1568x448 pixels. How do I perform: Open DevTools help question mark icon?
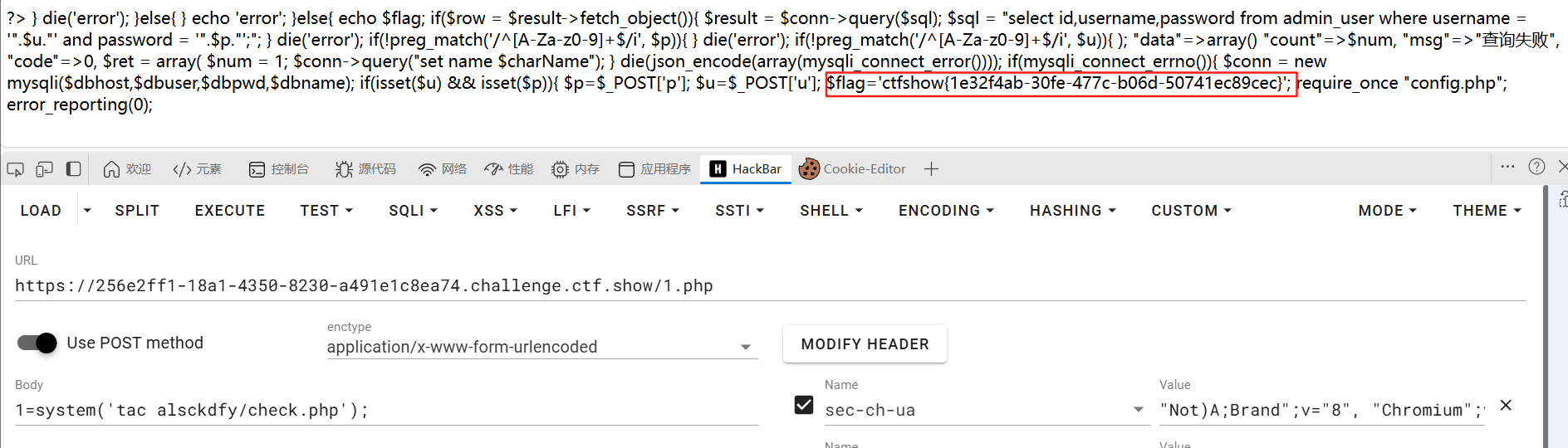[1536, 167]
